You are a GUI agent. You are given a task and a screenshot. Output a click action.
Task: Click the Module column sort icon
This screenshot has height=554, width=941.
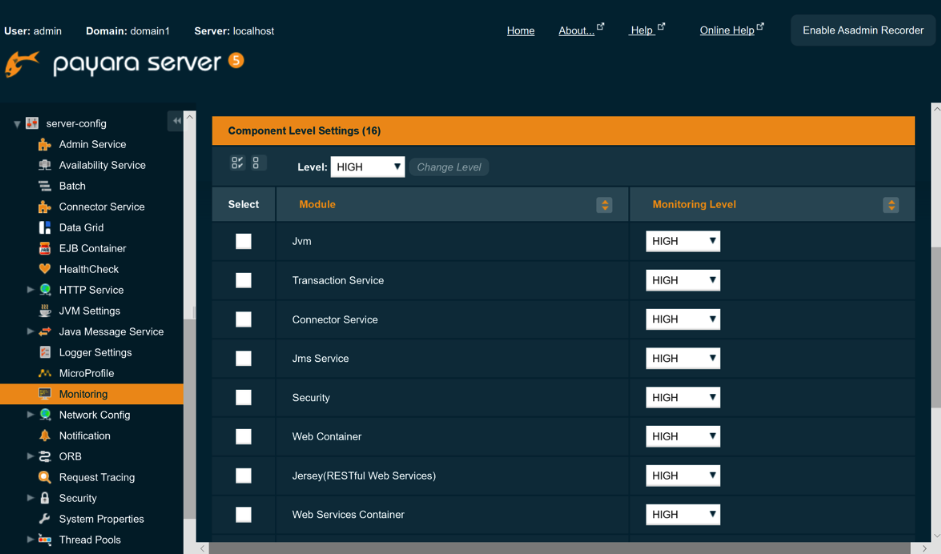[604, 205]
